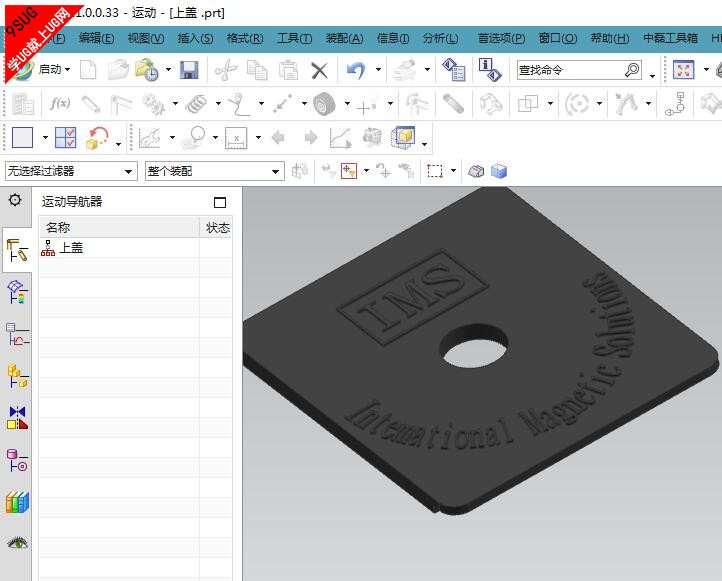
Task: Click the Cut scissors icon
Action: tap(226, 70)
